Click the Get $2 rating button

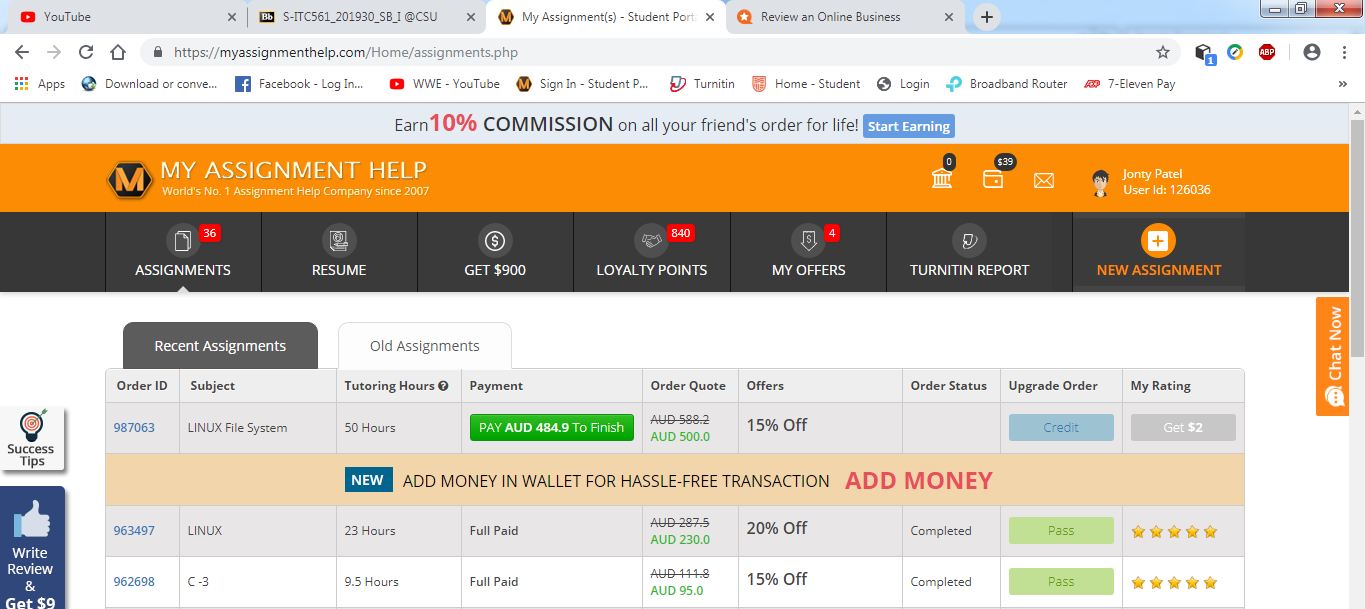point(1183,427)
